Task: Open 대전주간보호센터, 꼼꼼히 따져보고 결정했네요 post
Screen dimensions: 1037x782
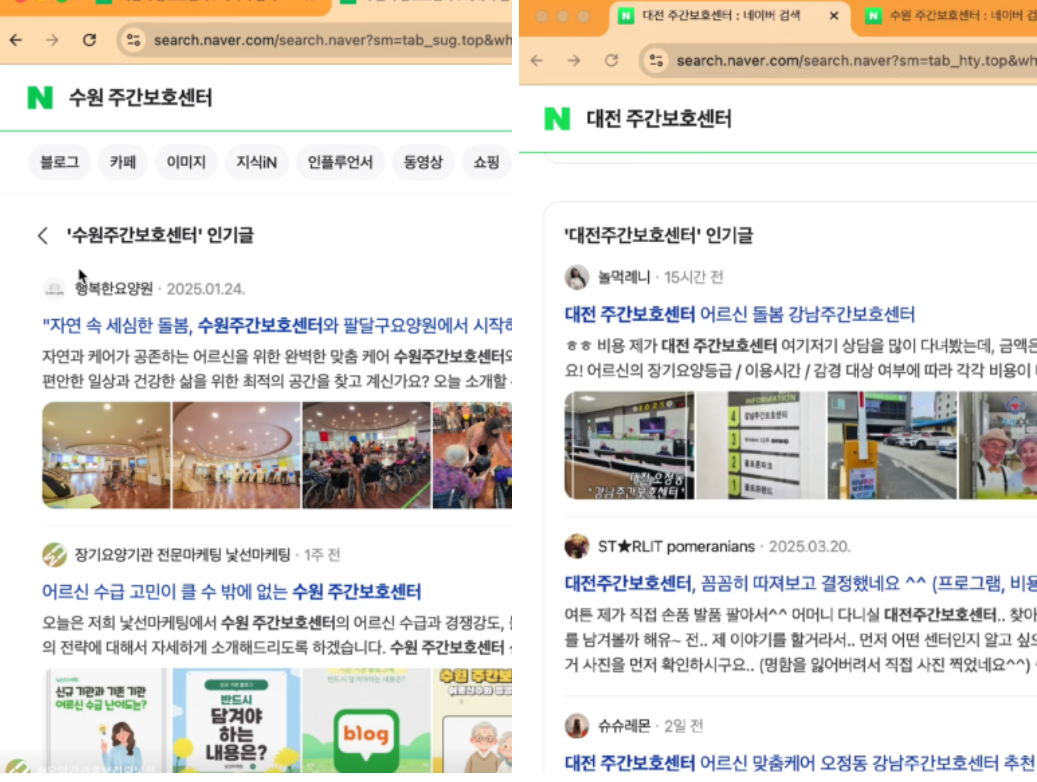Action: click(800, 583)
